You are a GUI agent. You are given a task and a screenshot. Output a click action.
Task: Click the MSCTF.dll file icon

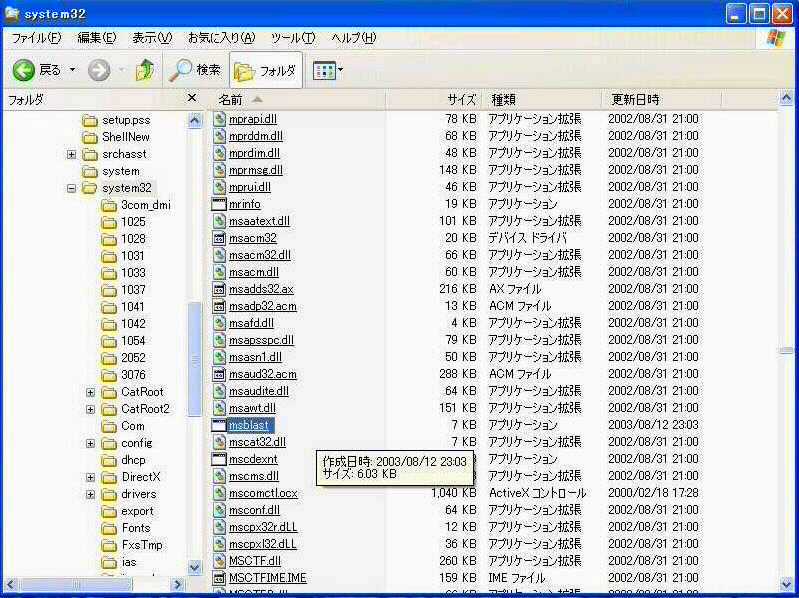tap(219, 561)
